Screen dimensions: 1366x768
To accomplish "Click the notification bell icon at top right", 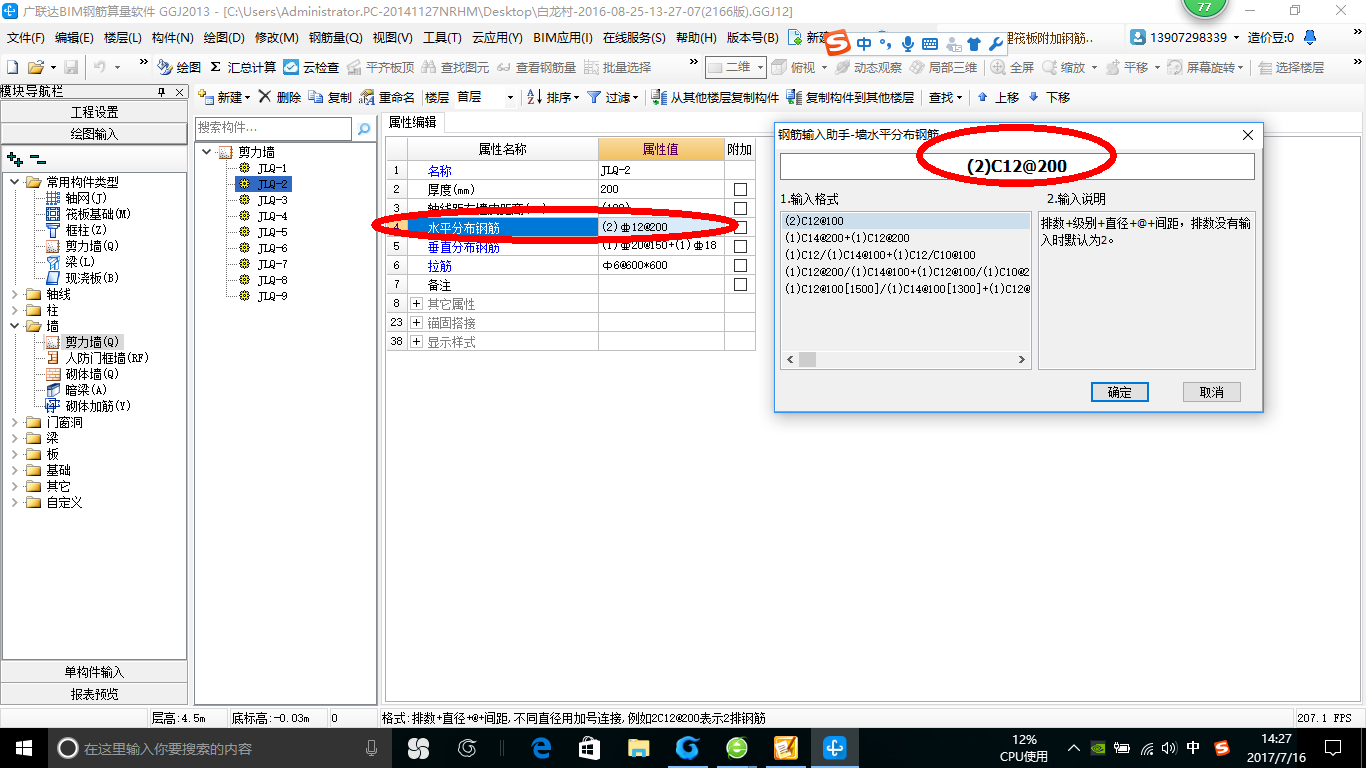I will pyautogui.click(x=1312, y=38).
